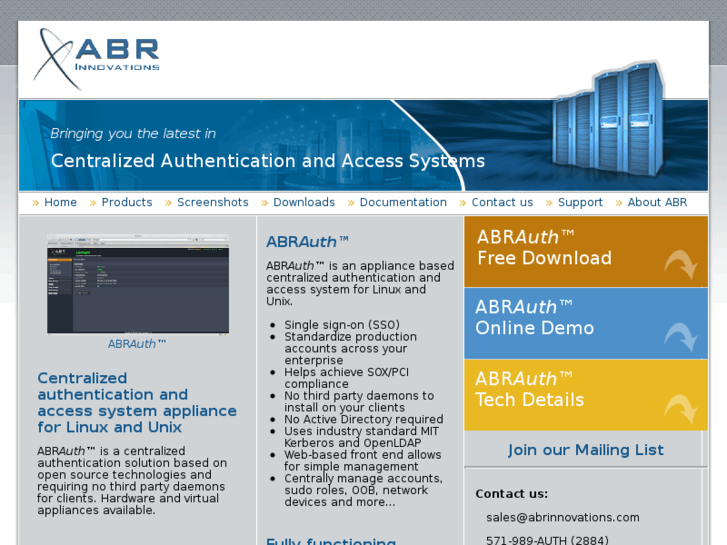Open the Documentation page
Viewport: 727px width, 545px height.
point(403,202)
